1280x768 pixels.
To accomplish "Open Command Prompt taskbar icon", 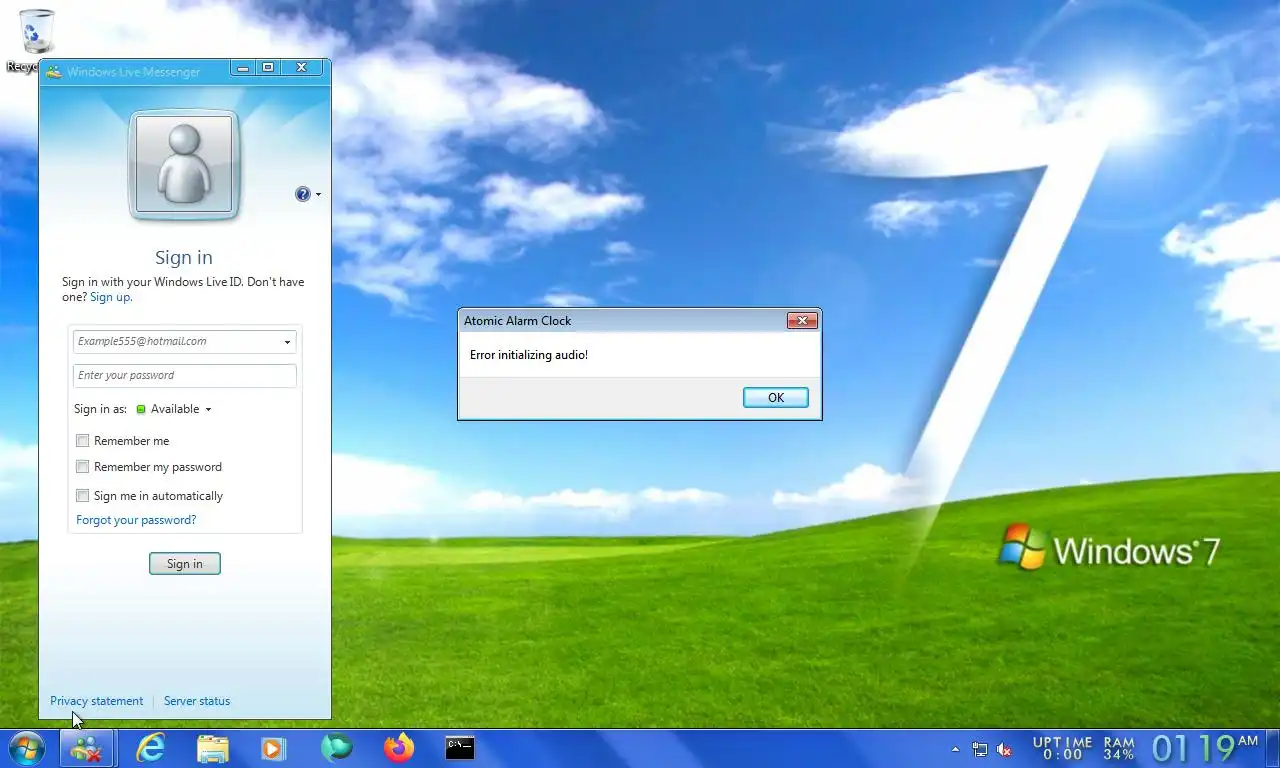I will pyautogui.click(x=460, y=747).
